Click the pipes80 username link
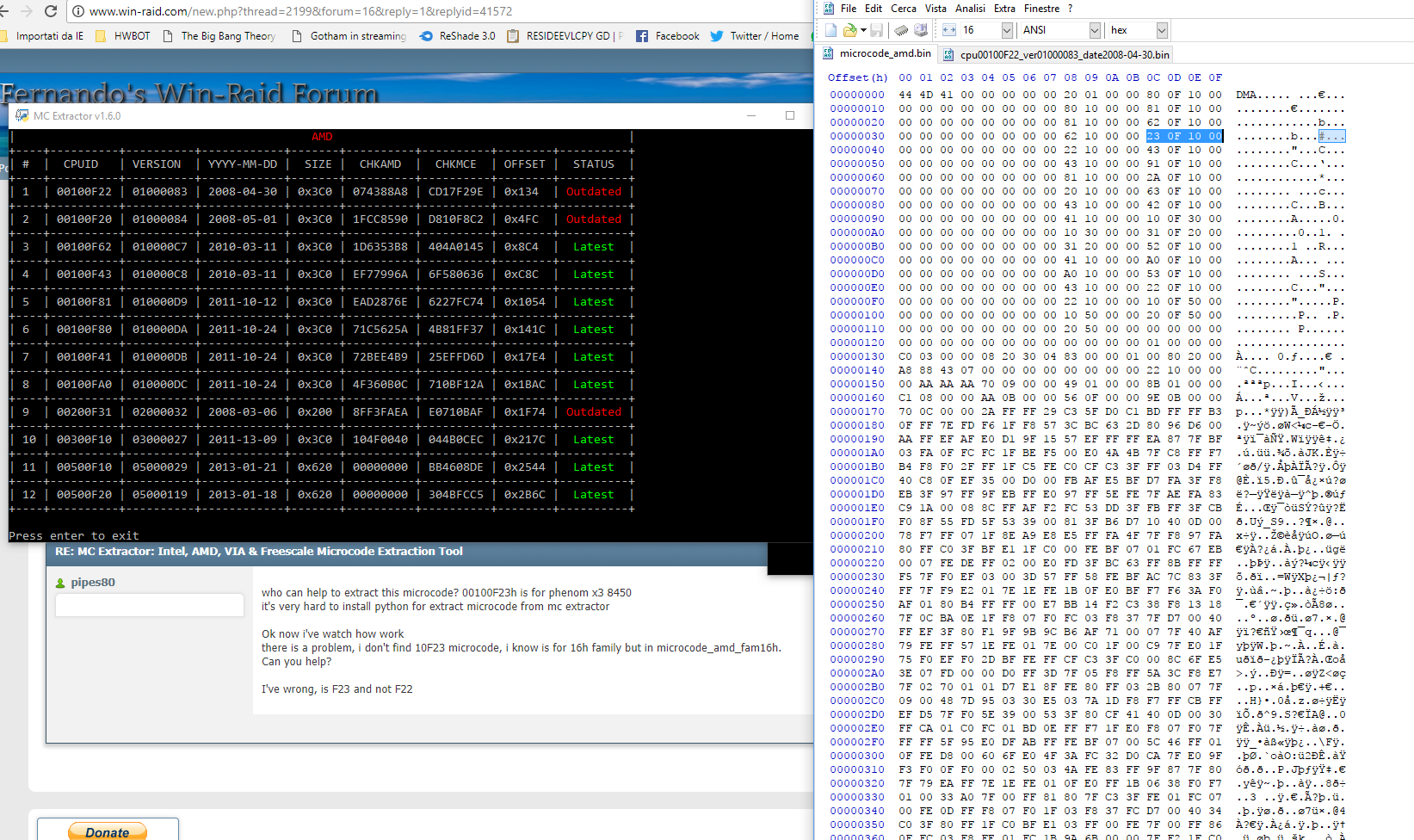1414x840 pixels. 93,582
